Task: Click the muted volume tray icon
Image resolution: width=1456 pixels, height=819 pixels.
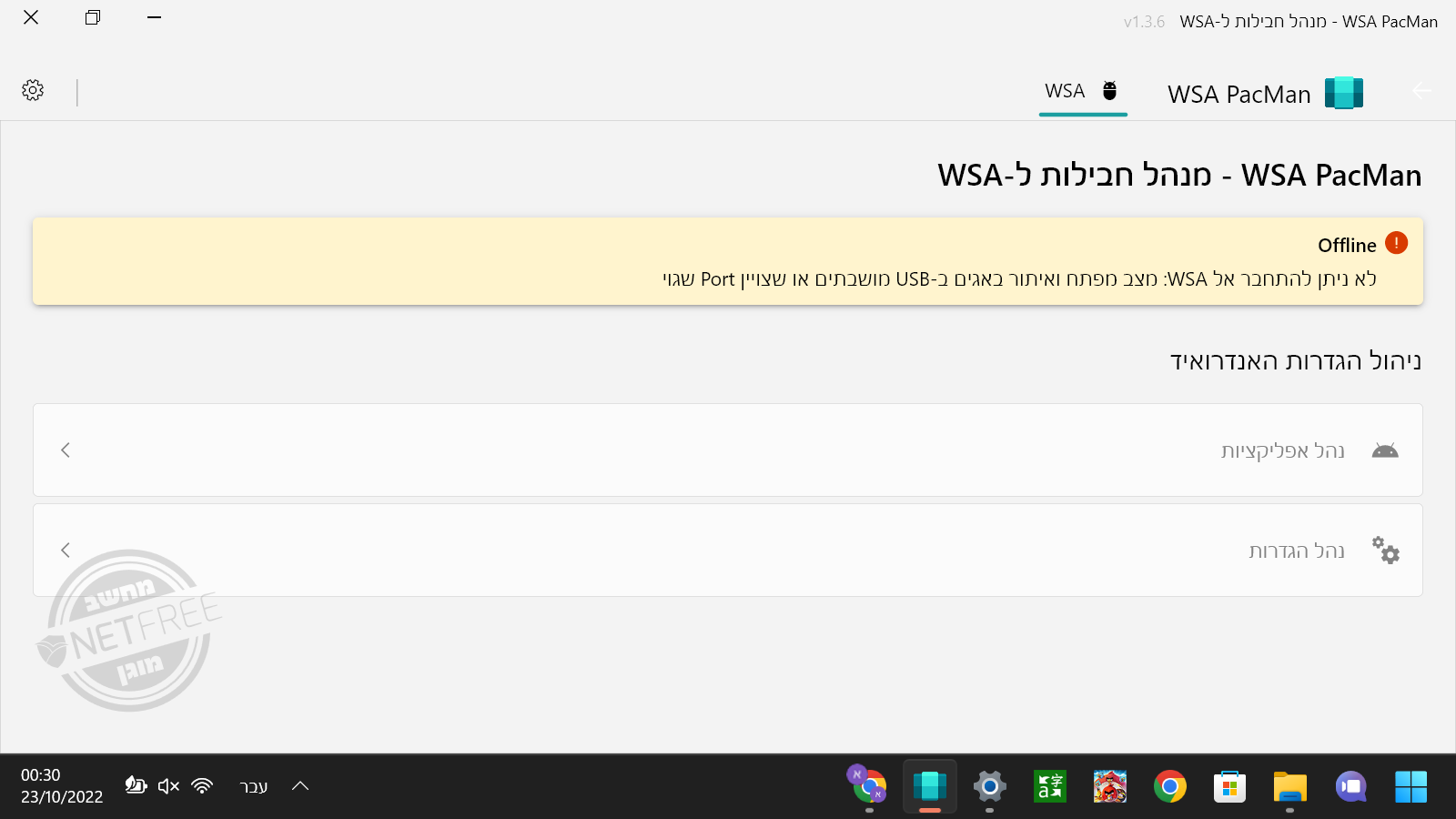Action: click(168, 785)
